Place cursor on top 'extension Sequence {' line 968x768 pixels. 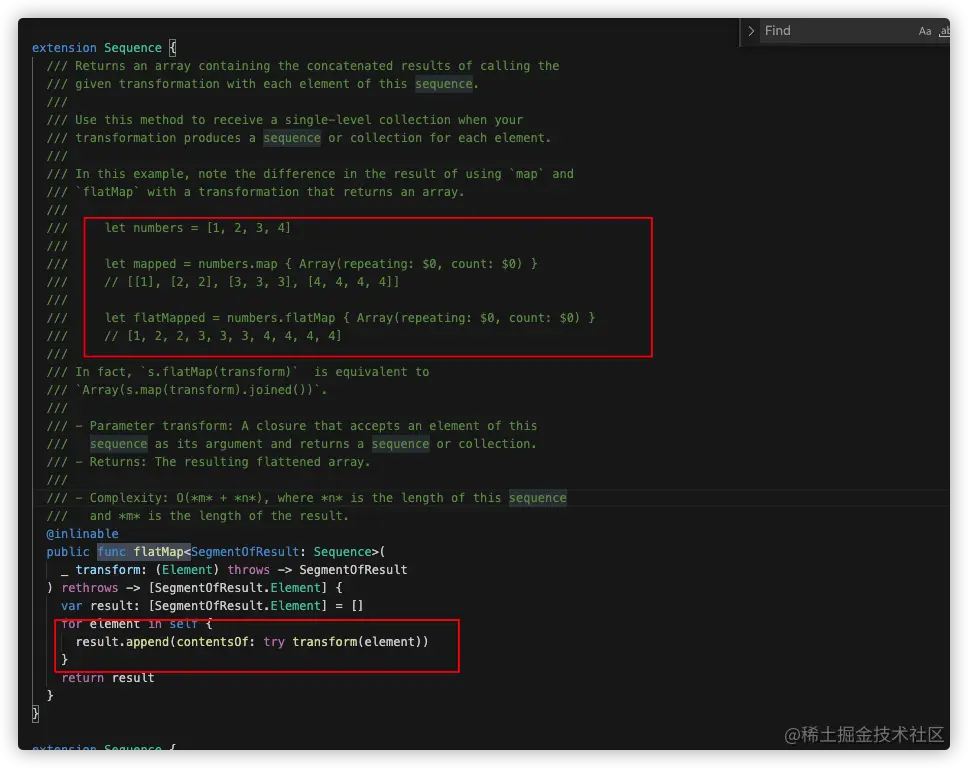[104, 48]
